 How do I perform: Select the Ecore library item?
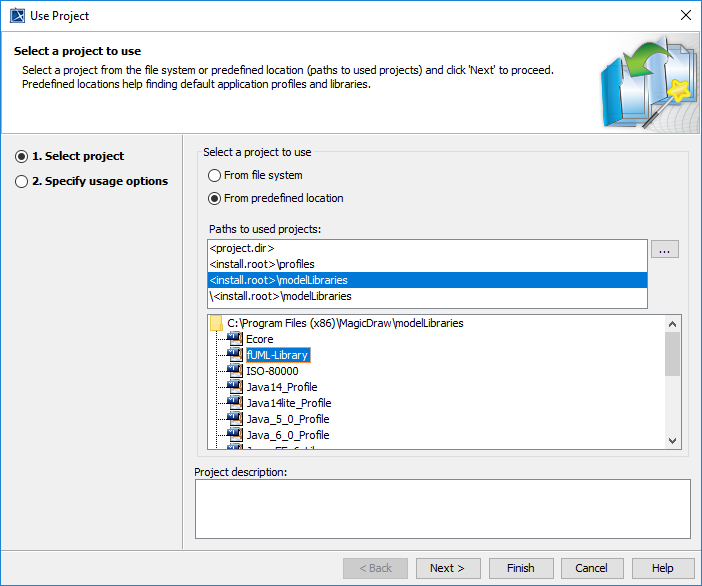(260, 339)
